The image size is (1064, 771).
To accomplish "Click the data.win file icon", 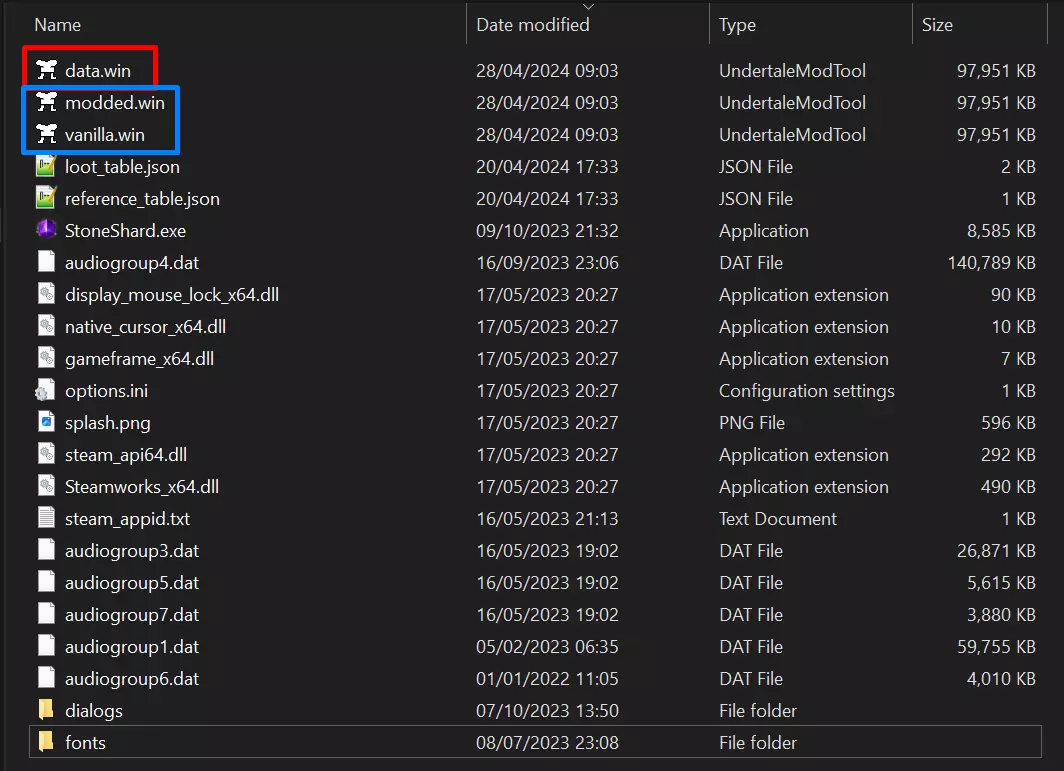I will 46,70.
